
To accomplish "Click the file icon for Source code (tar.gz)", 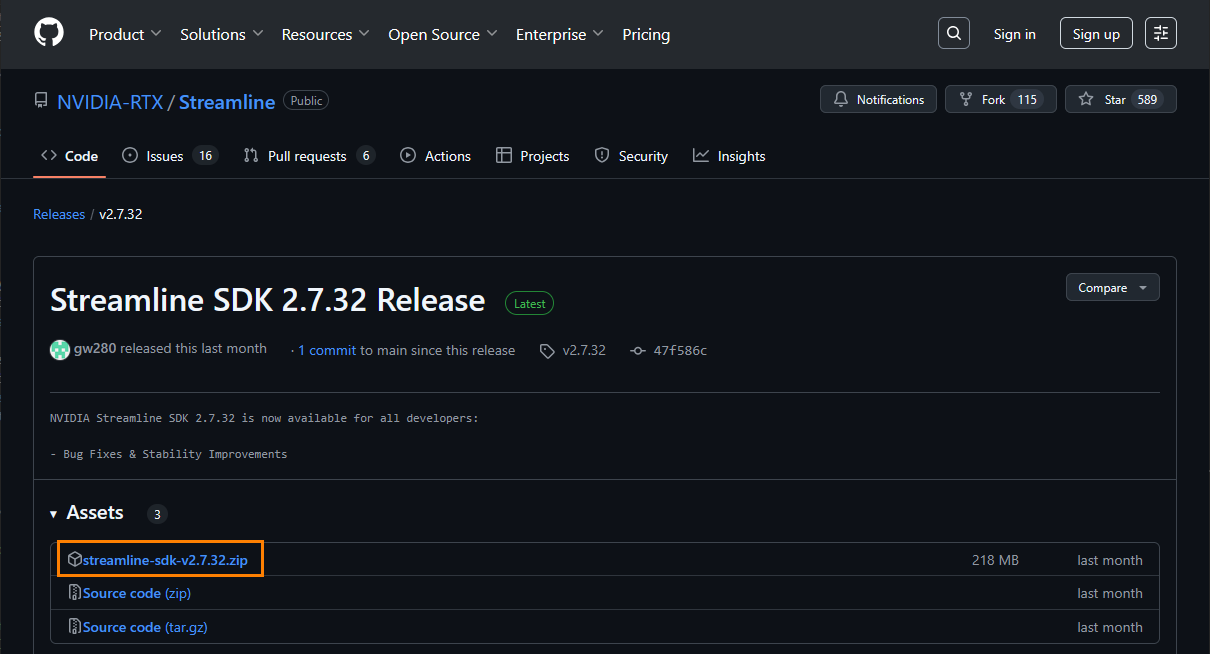I will pos(74,627).
